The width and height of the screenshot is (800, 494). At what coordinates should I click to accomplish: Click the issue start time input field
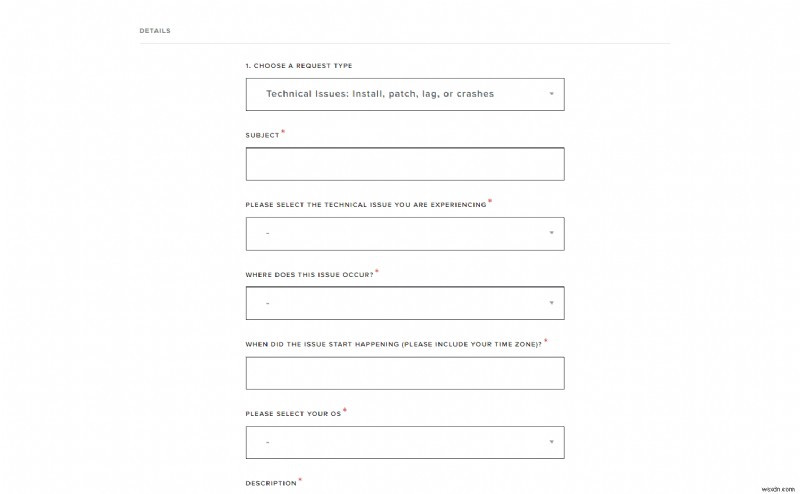tap(404, 373)
